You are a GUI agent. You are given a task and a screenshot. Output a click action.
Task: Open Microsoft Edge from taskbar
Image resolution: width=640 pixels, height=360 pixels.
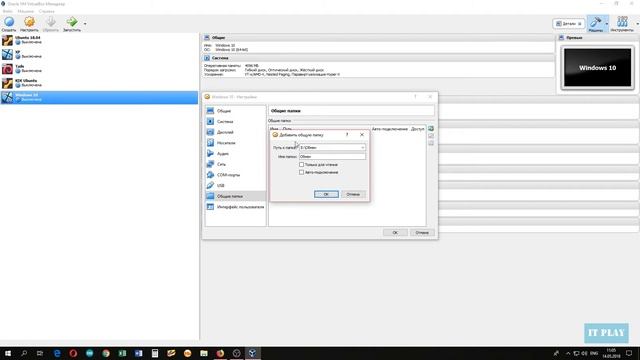57,353
